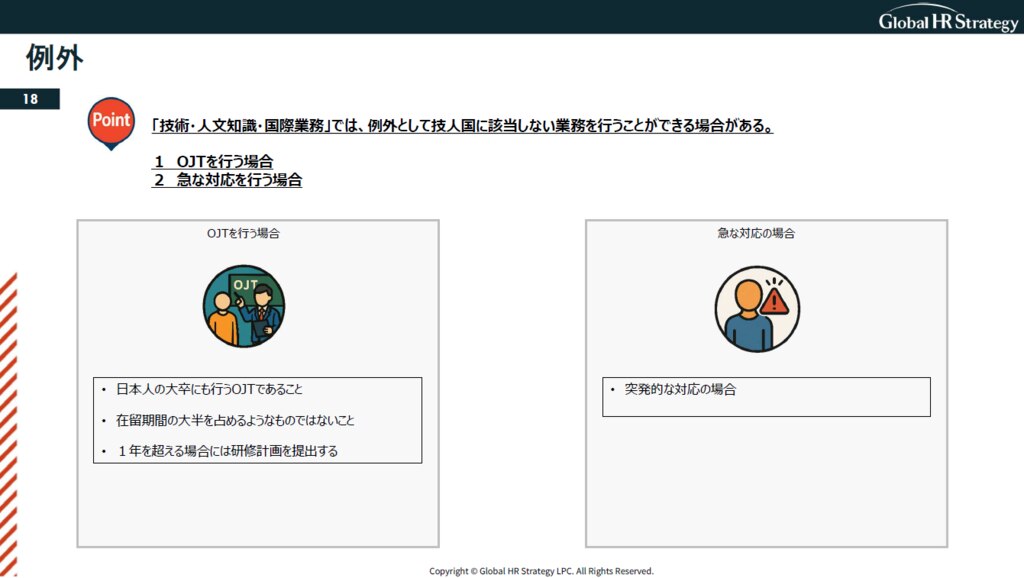Click the slide title 例外
1024x578 pixels.
[x=54, y=59]
